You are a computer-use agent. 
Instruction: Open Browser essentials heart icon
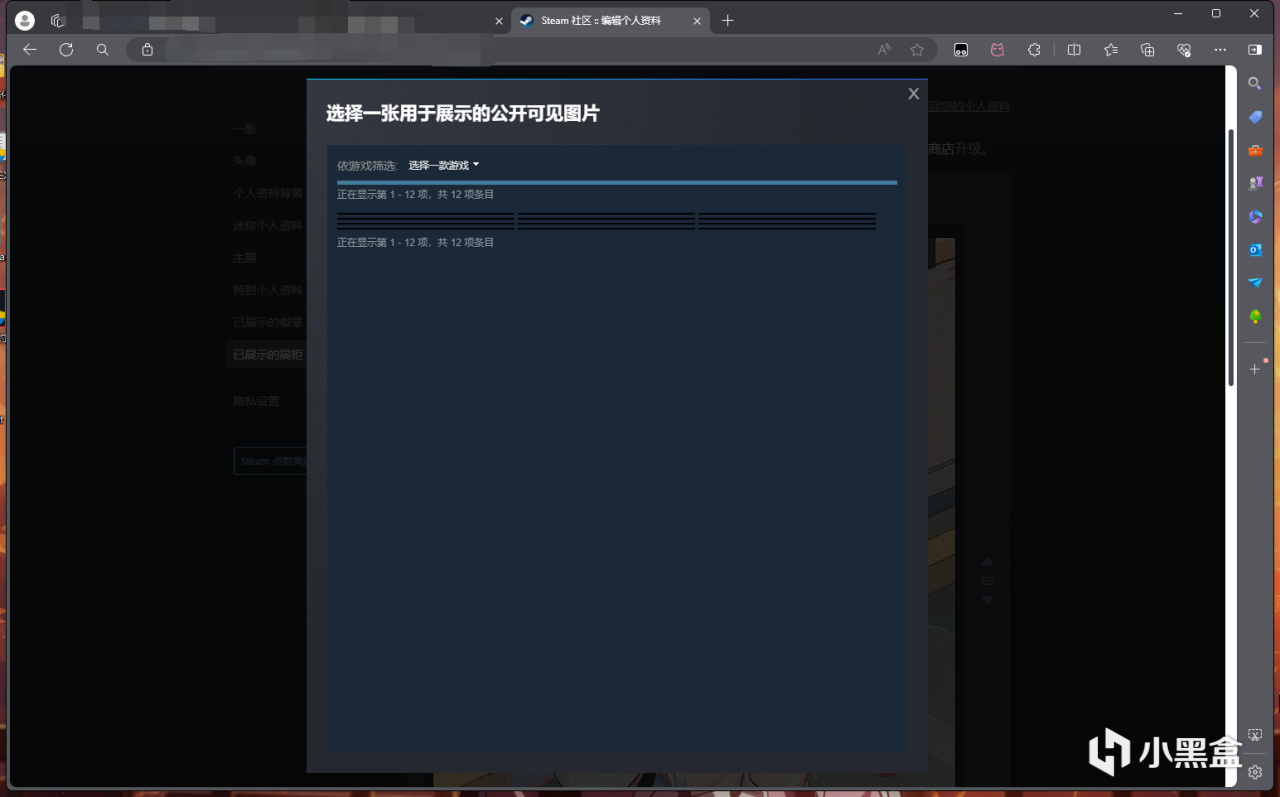pos(1184,49)
